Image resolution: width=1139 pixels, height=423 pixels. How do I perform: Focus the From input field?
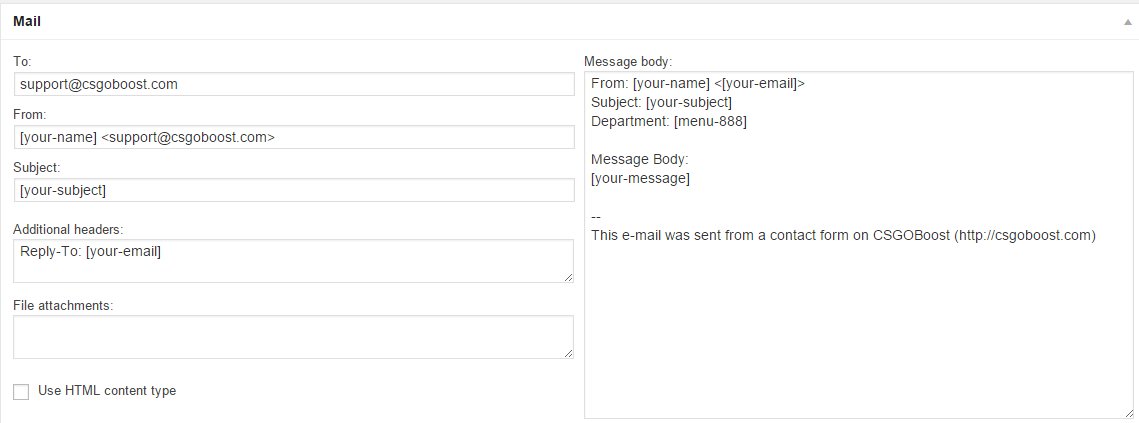click(x=293, y=137)
